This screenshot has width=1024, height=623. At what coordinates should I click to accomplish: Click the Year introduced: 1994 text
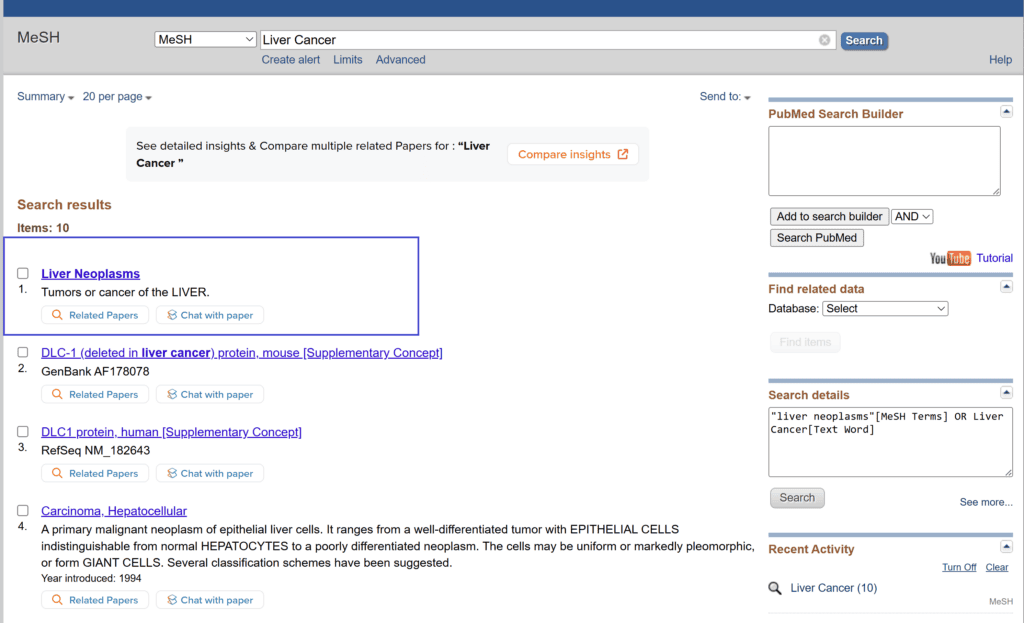[91, 578]
